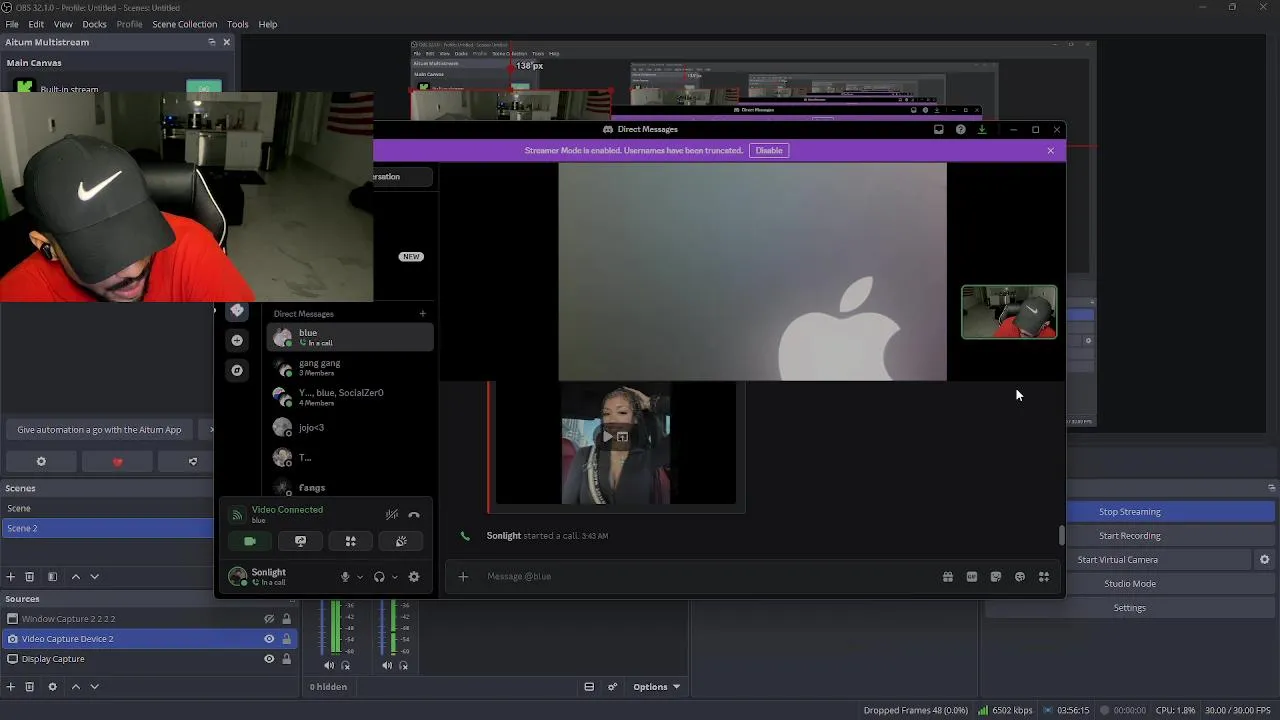Select 'Scene 2' in Scenes list
This screenshot has height=720, width=1280.
[x=107, y=528]
